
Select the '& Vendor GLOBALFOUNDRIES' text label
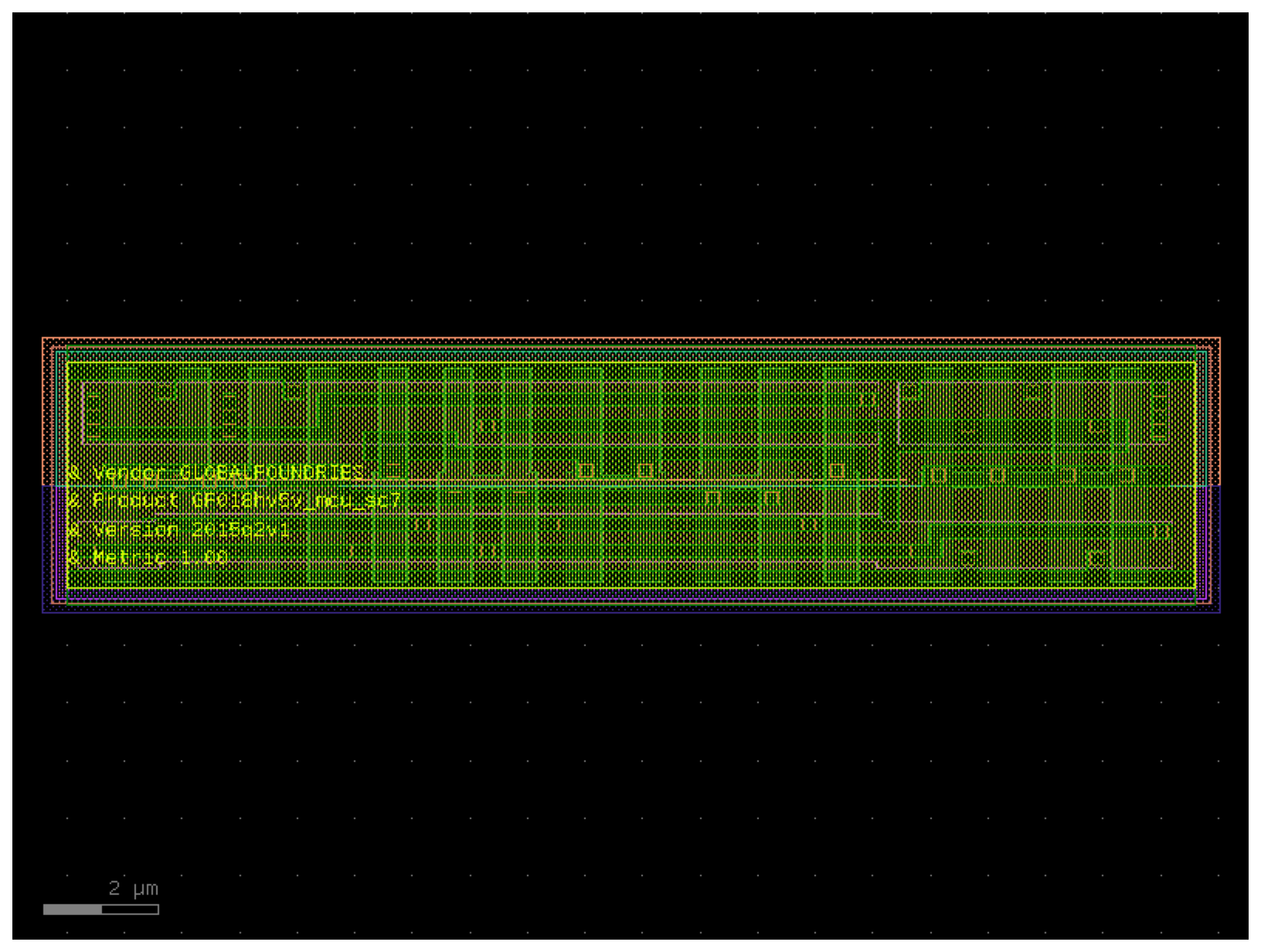pyautogui.click(x=216, y=472)
